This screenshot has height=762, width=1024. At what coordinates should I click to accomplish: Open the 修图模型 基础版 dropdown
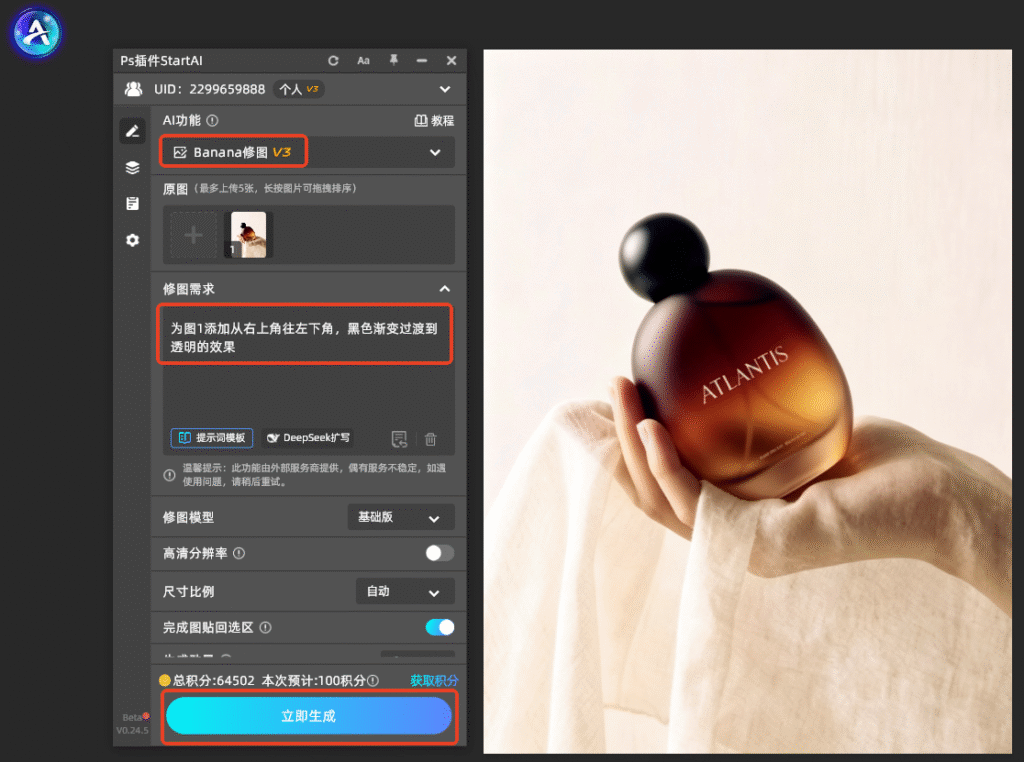pos(401,517)
